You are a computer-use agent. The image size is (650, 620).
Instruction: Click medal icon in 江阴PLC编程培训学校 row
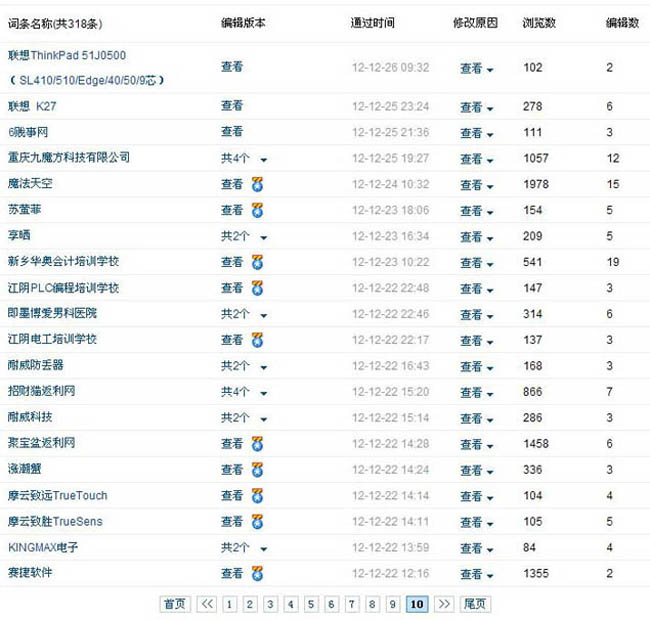[x=257, y=288]
